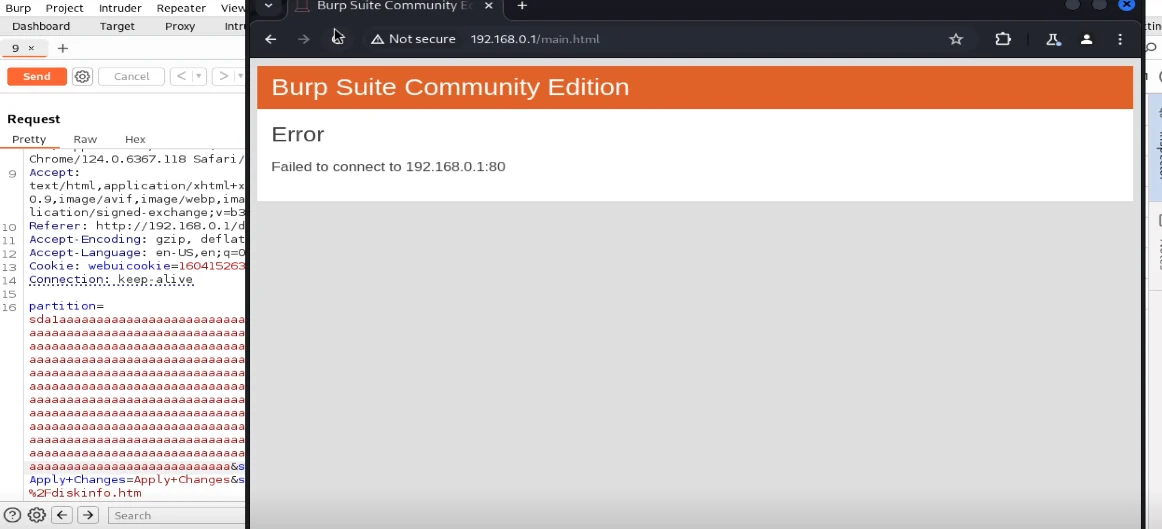Go to next search match arrow

(87, 515)
